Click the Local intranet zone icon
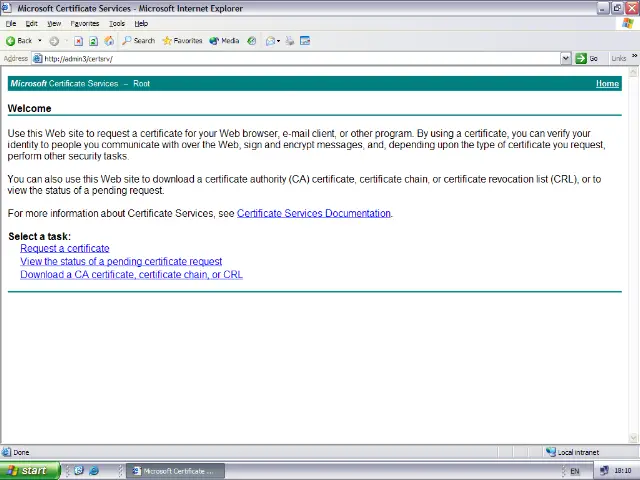The image size is (640, 480). pyautogui.click(x=551, y=452)
